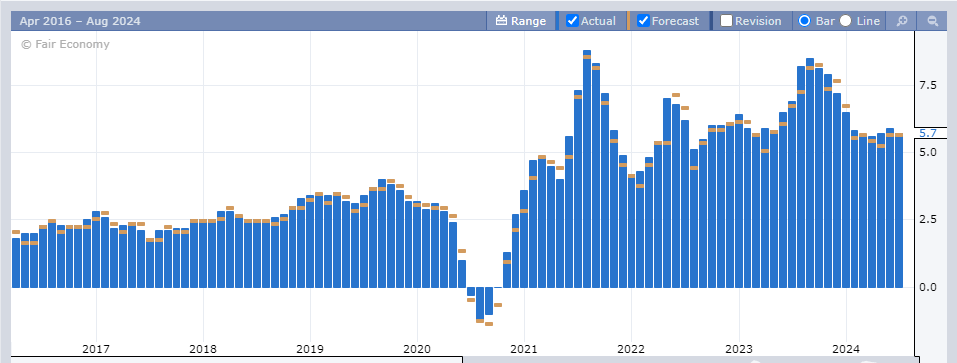Click the 2020 x-axis year label
The height and width of the screenshot is (363, 957).
417,350
